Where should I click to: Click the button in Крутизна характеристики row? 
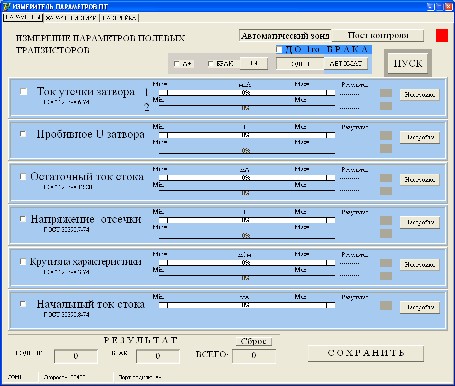(420, 265)
